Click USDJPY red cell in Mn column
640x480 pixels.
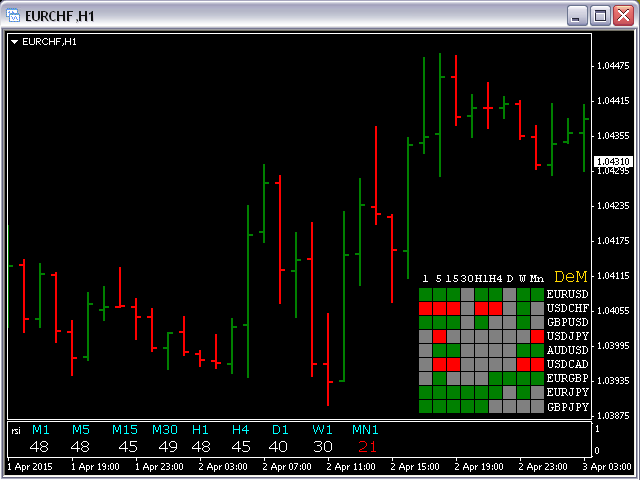(537, 336)
